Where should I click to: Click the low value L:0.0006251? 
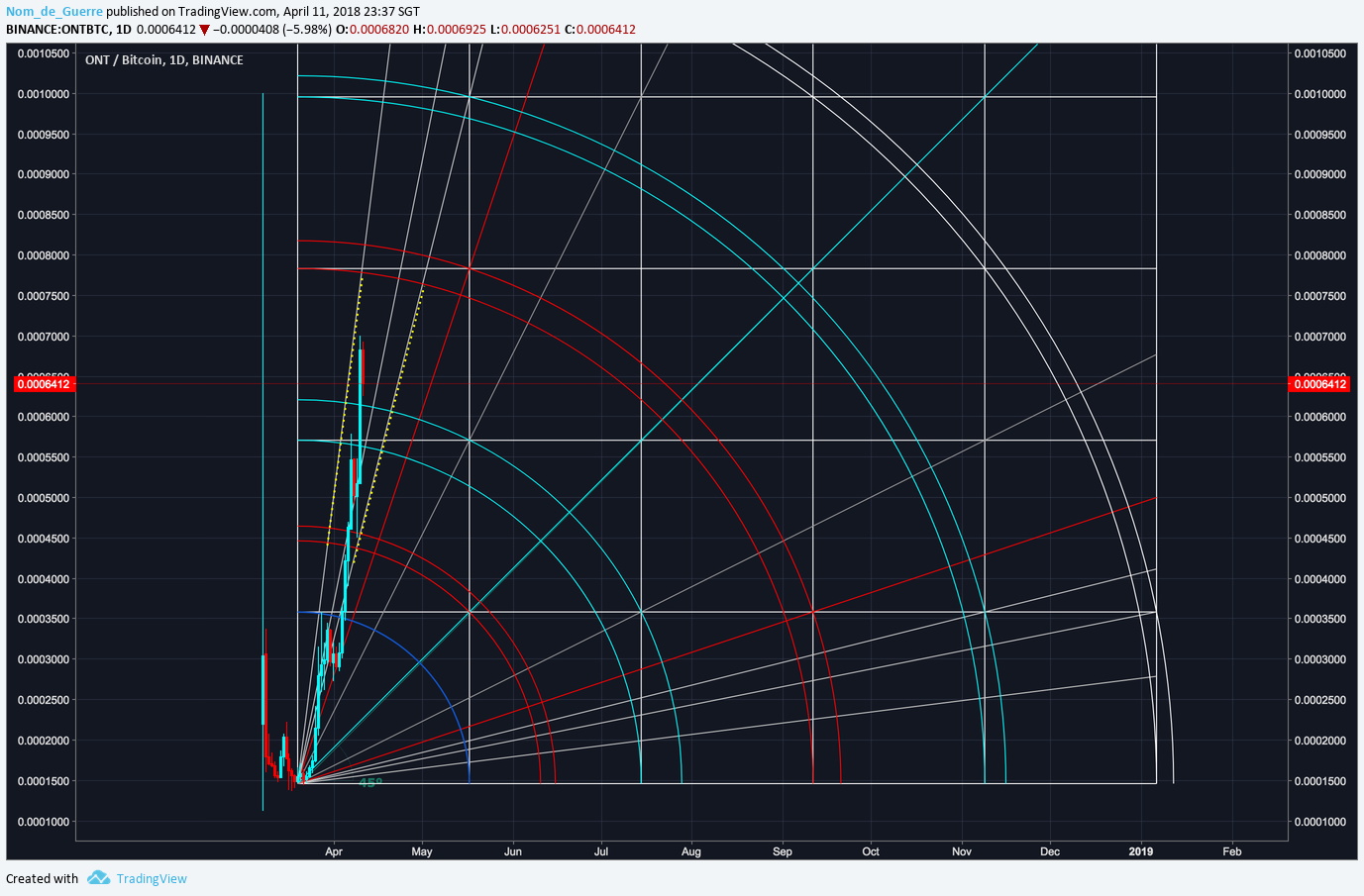click(525, 30)
